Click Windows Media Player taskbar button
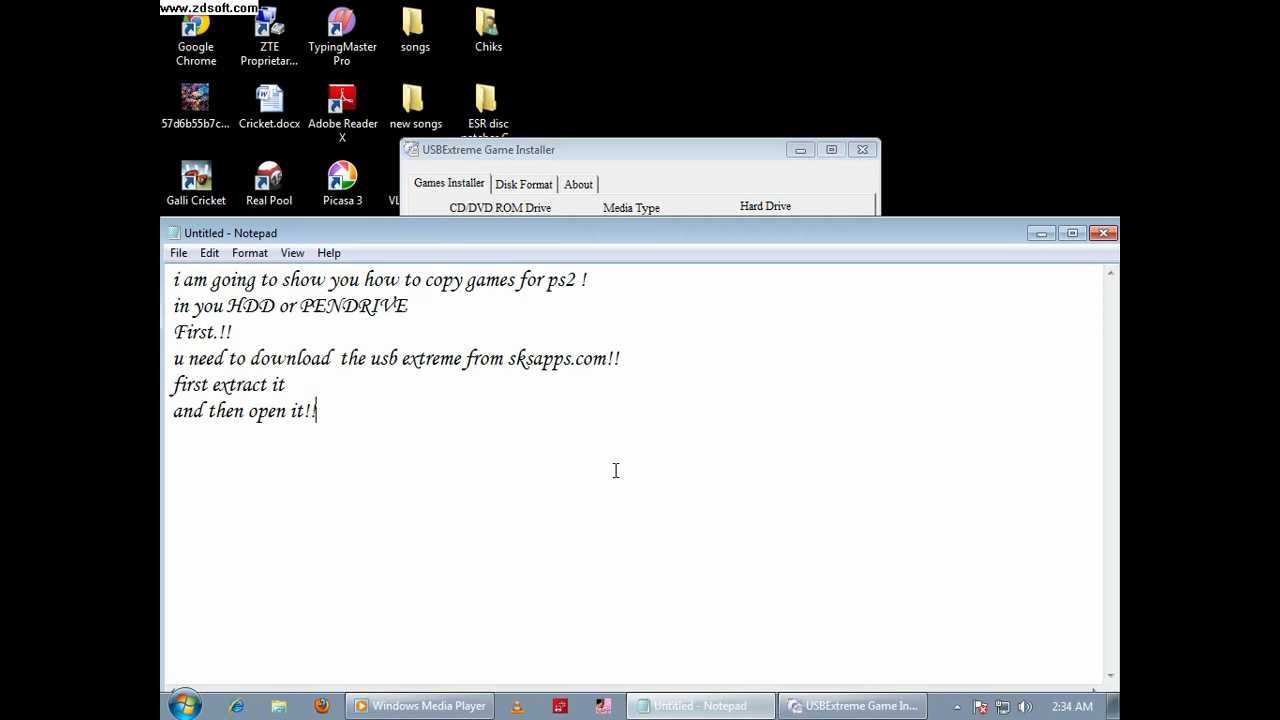The height and width of the screenshot is (720, 1280). tap(420, 706)
